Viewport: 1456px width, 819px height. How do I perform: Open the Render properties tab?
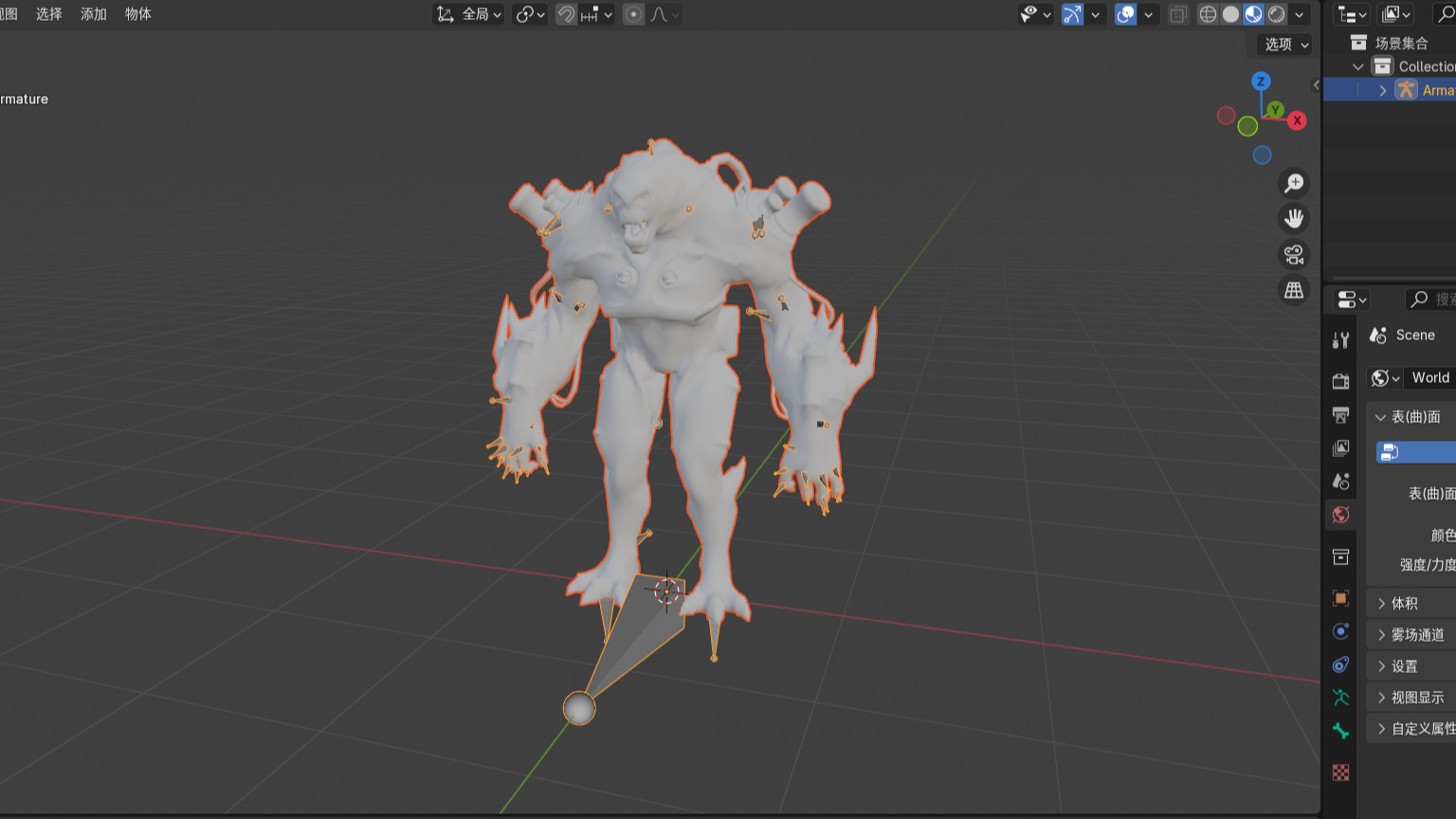tap(1340, 381)
